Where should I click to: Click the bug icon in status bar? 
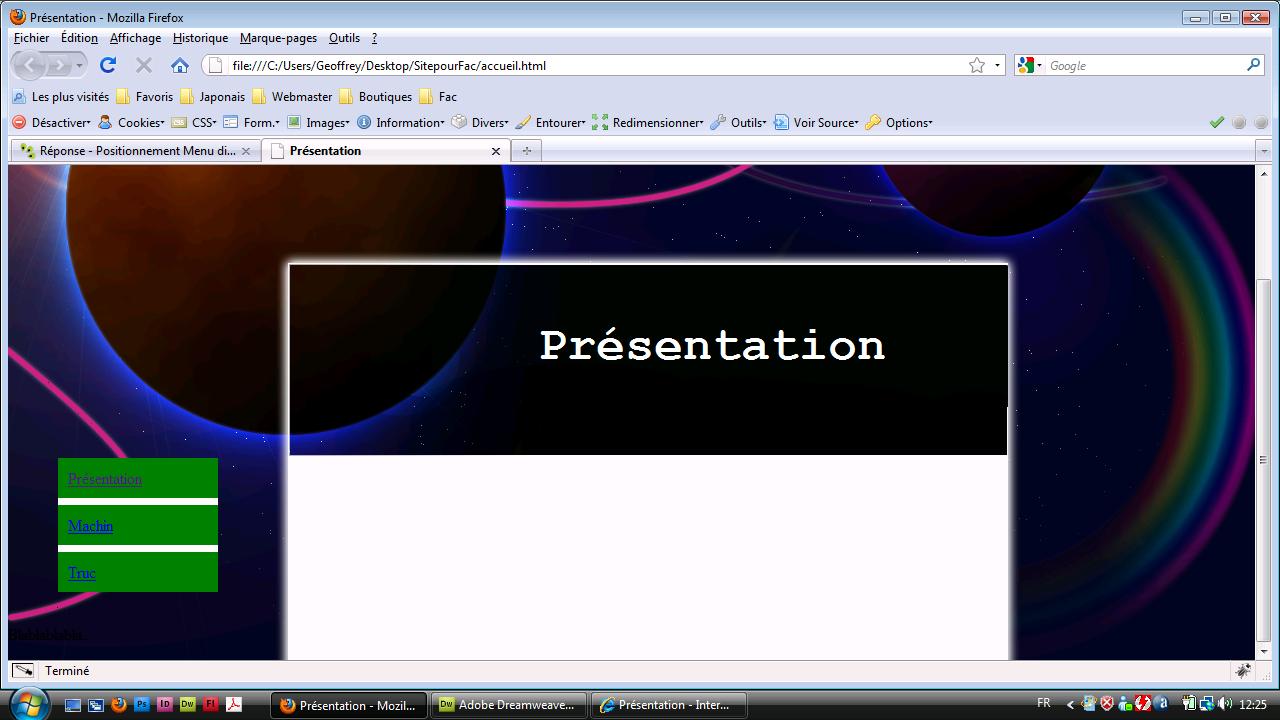(1244, 671)
